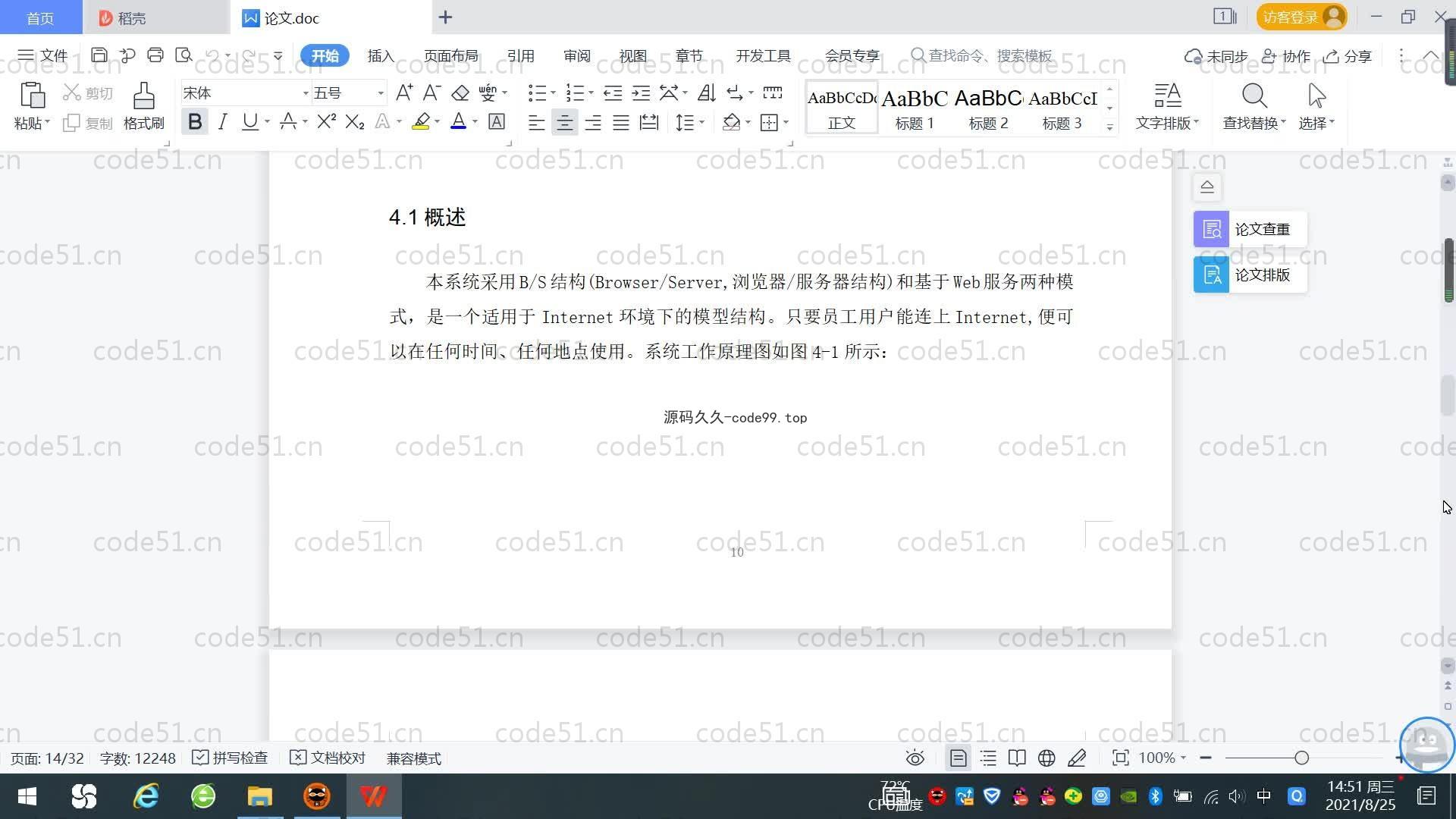Switch to the 稻壳 tab
This screenshot has width=1456, height=819.
pos(155,17)
